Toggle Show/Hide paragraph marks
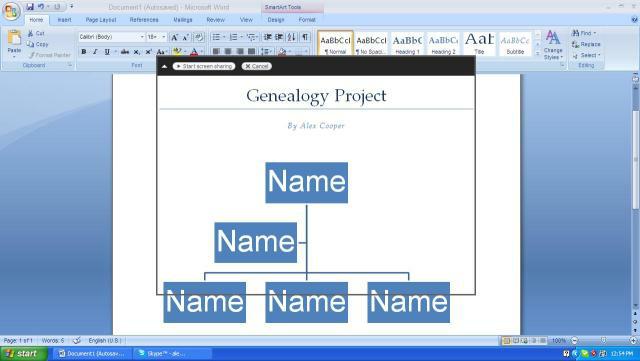 (305, 37)
